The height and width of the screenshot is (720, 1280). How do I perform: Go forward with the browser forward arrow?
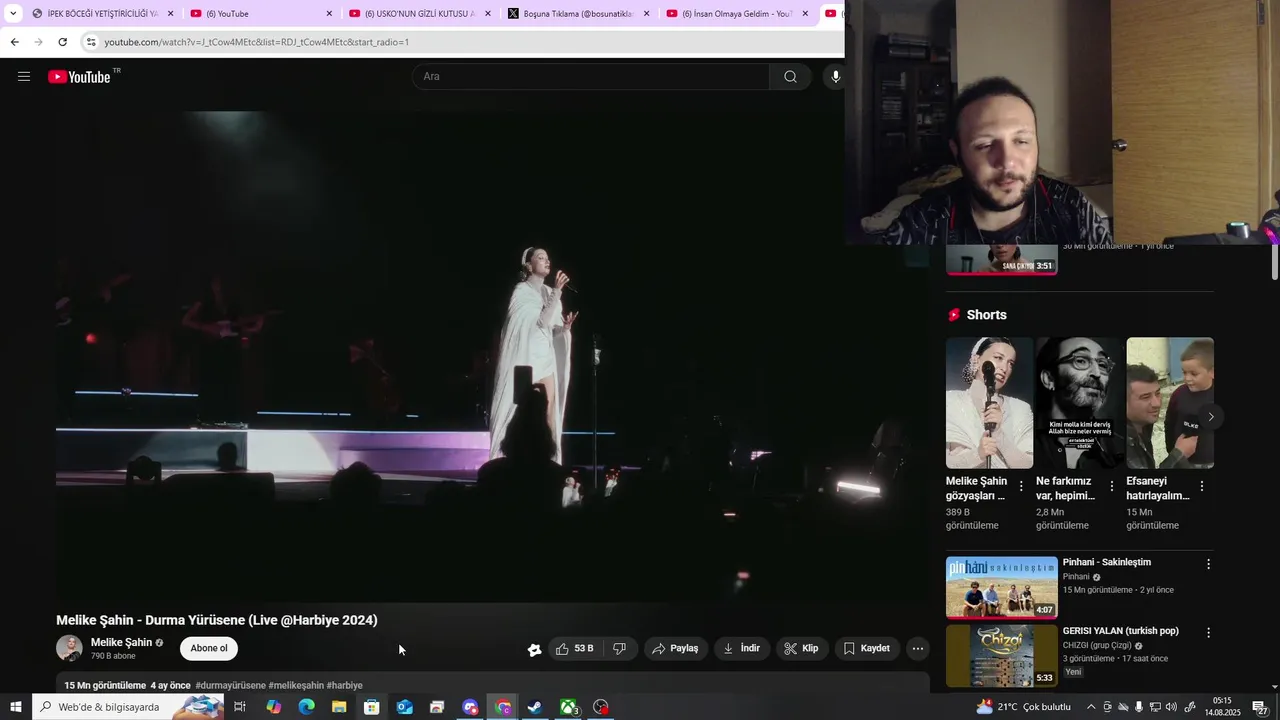pos(38,42)
